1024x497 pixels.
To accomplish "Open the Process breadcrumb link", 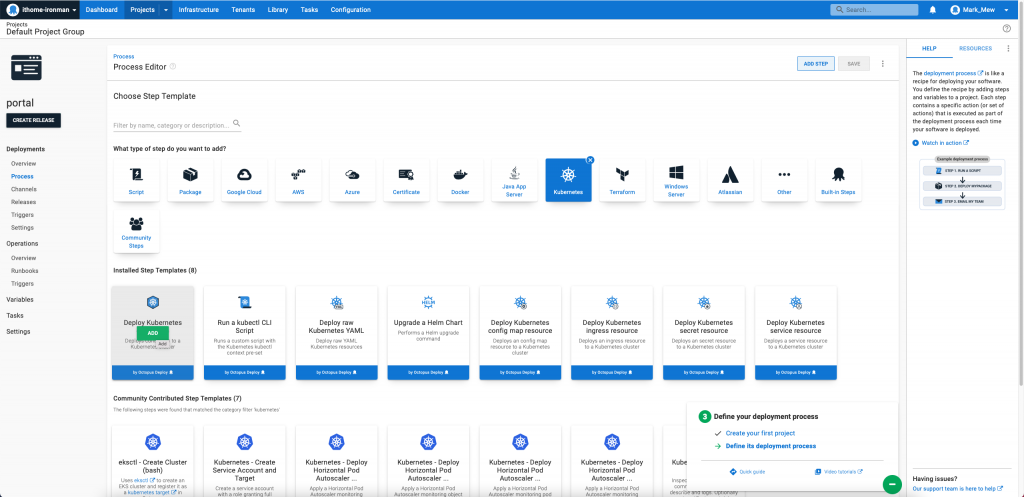I will (x=123, y=57).
